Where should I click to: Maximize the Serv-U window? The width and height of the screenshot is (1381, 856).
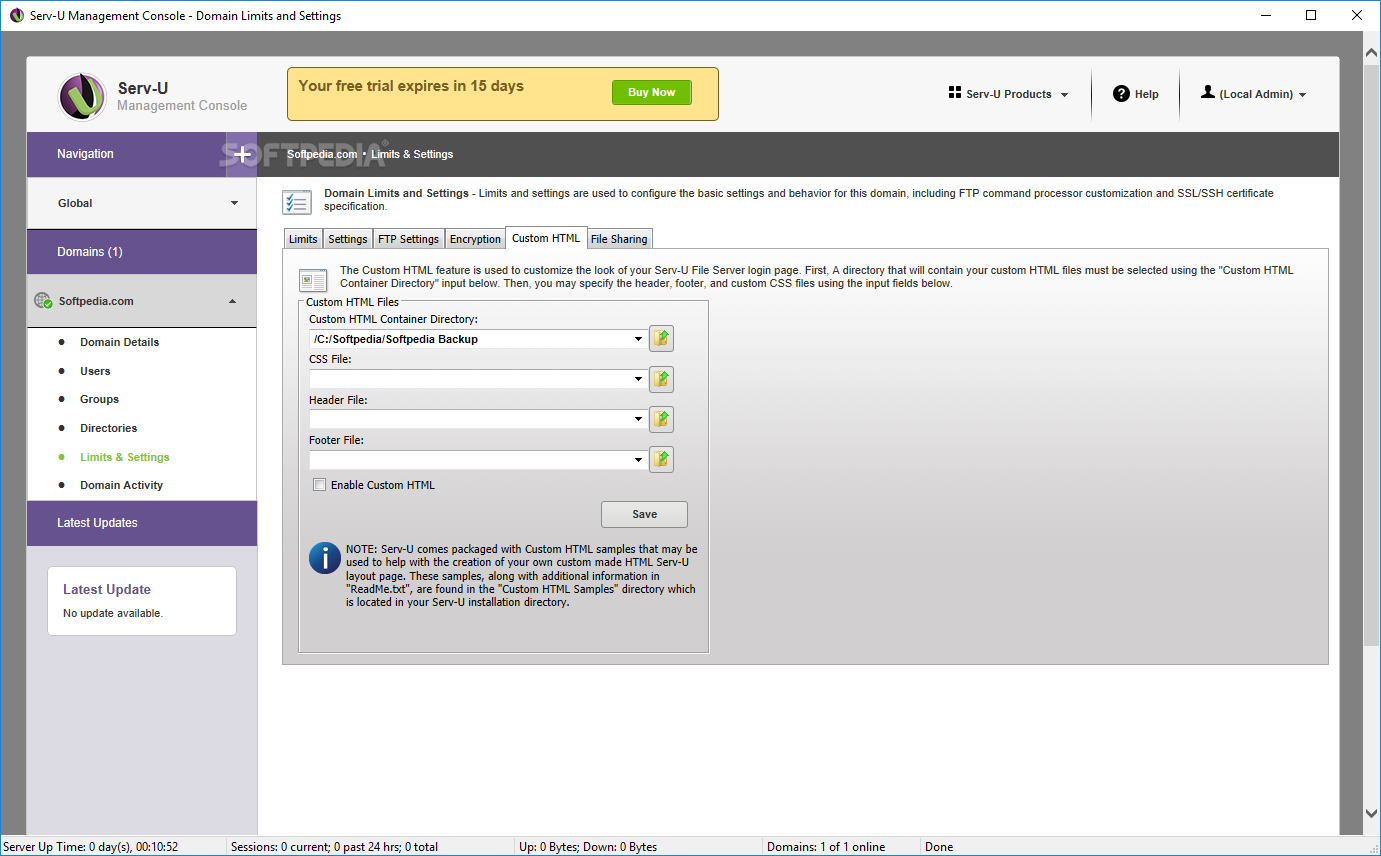click(x=1311, y=15)
